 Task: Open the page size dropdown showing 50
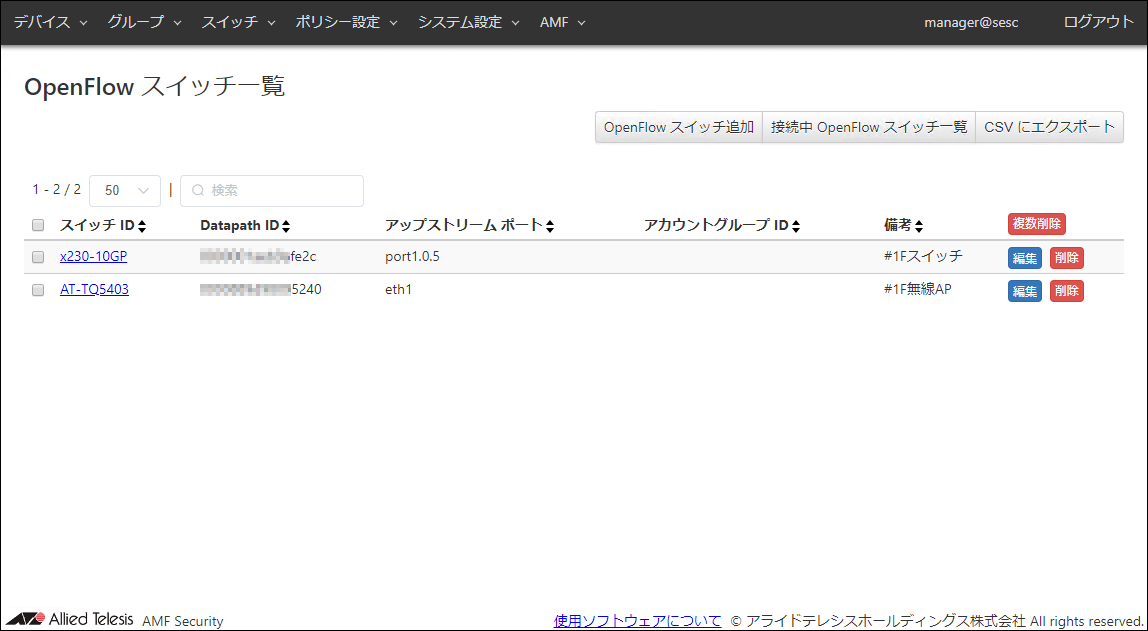[124, 190]
